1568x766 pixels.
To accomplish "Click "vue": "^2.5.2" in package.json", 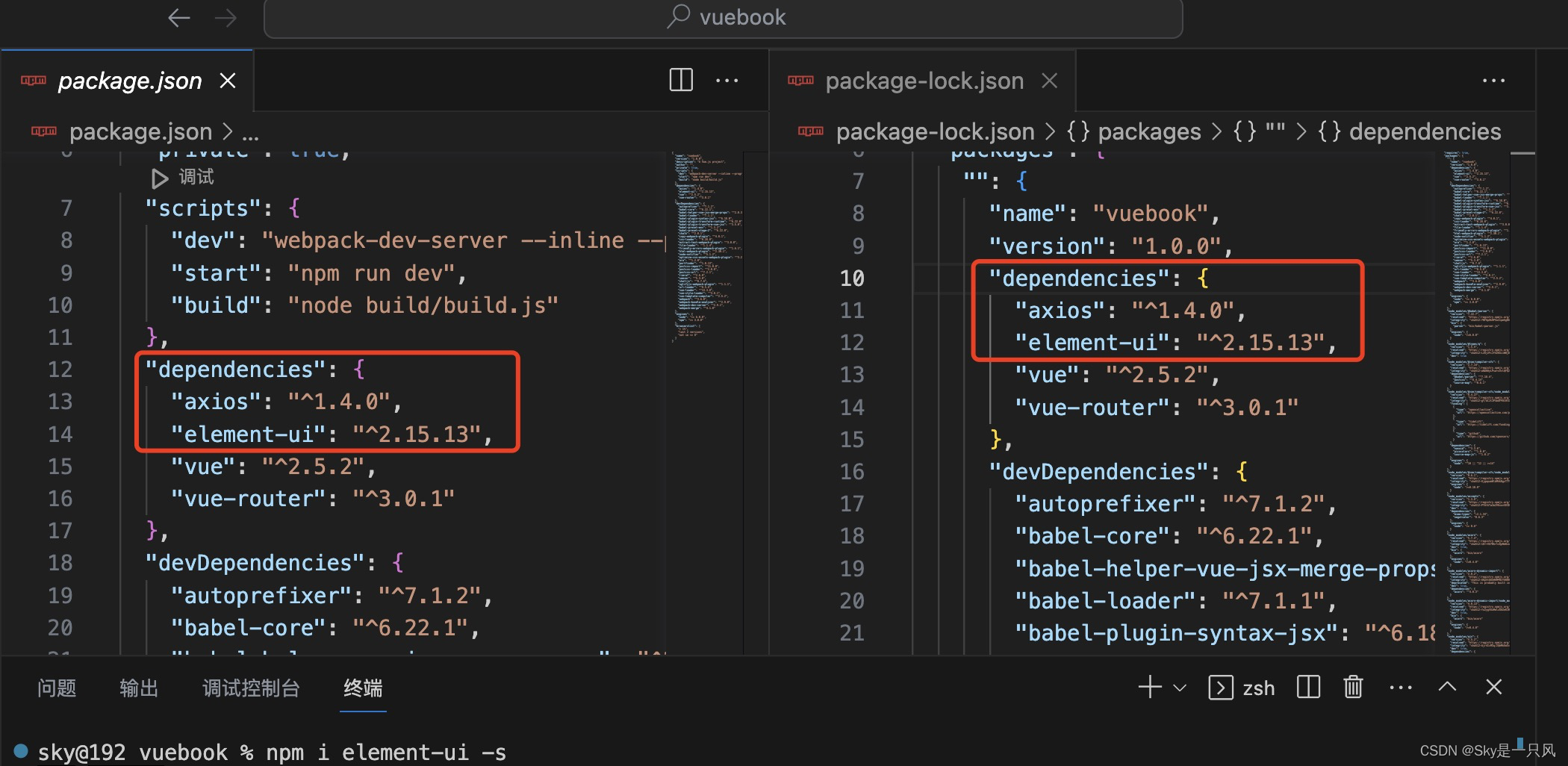I will point(273,467).
